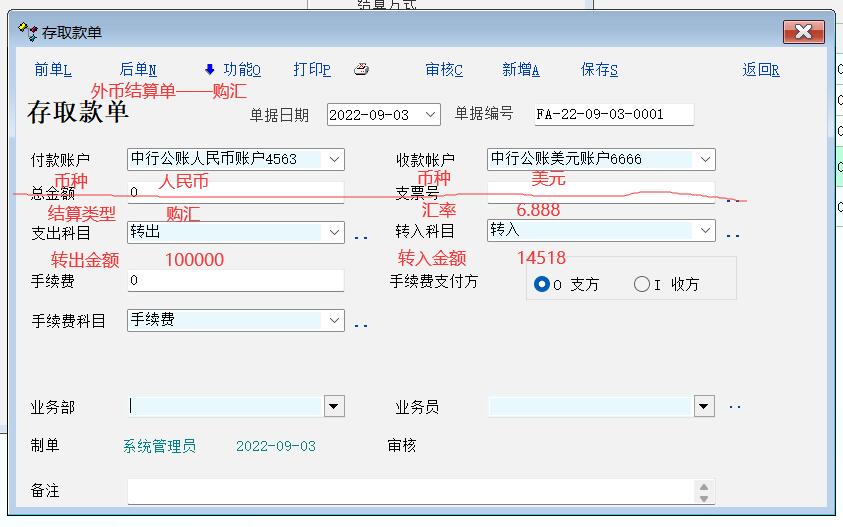Go to previous record with 前单

[x=52, y=70]
